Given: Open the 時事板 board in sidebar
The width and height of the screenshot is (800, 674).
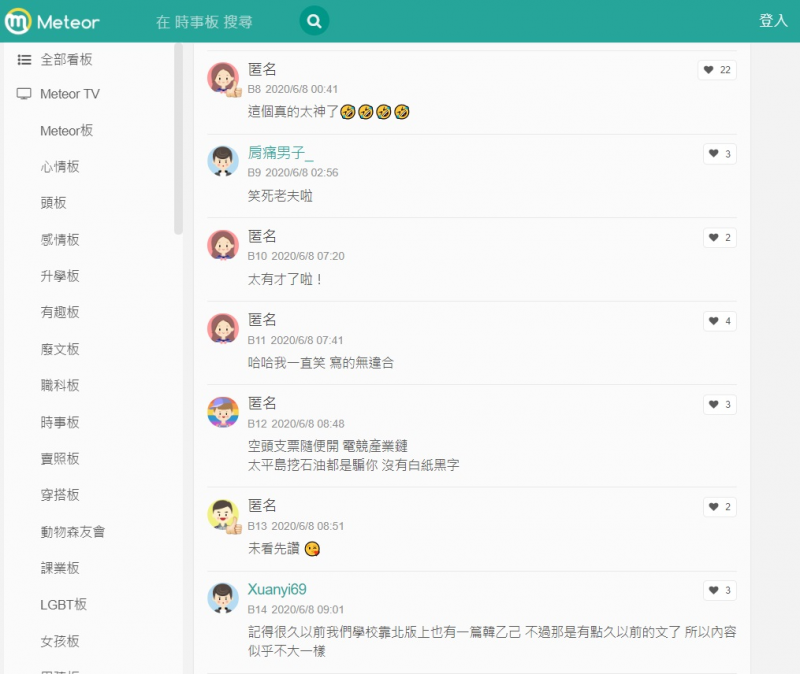Looking at the screenshot, I should (60, 422).
